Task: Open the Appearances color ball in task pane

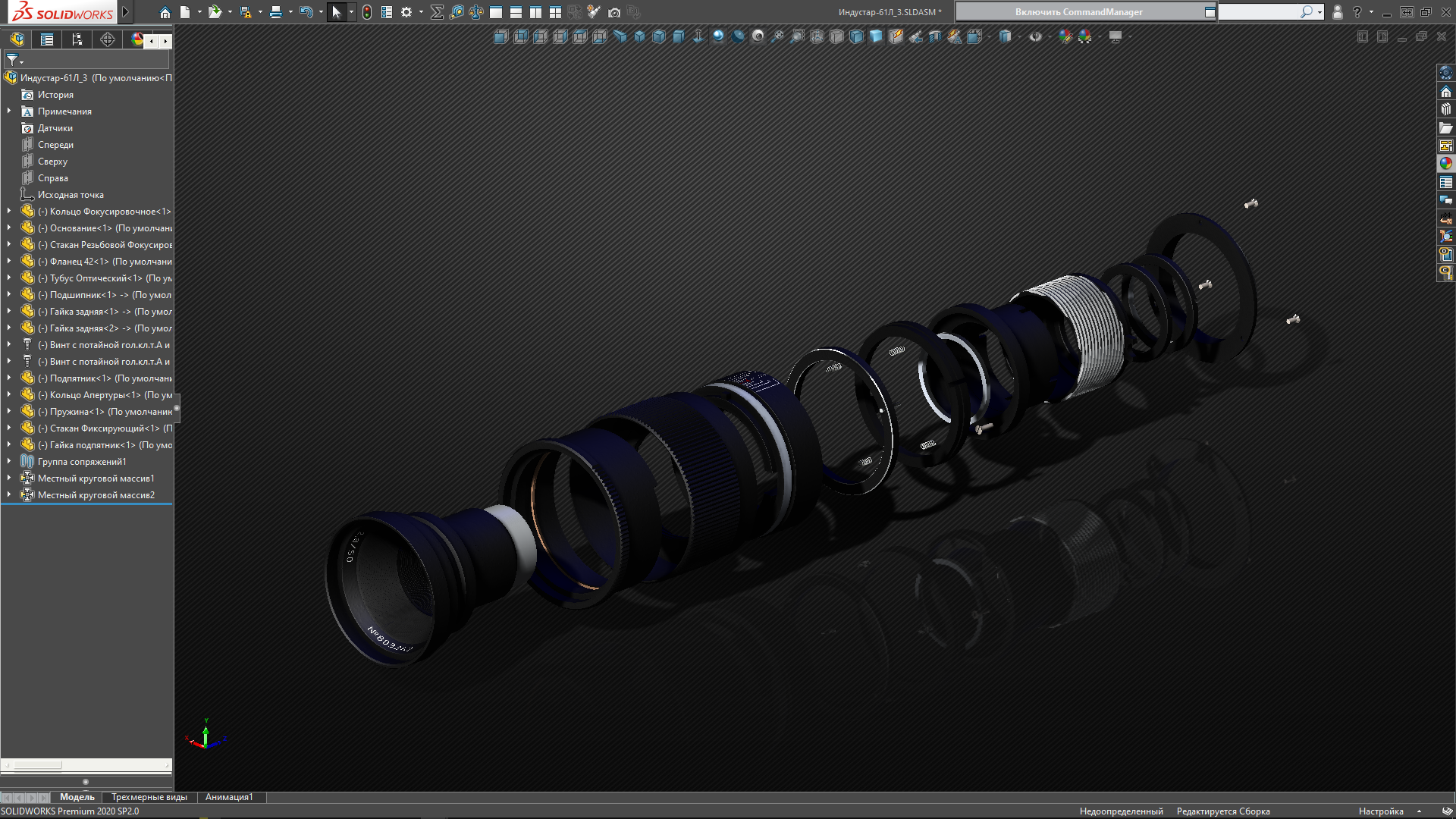Action: click(1446, 163)
